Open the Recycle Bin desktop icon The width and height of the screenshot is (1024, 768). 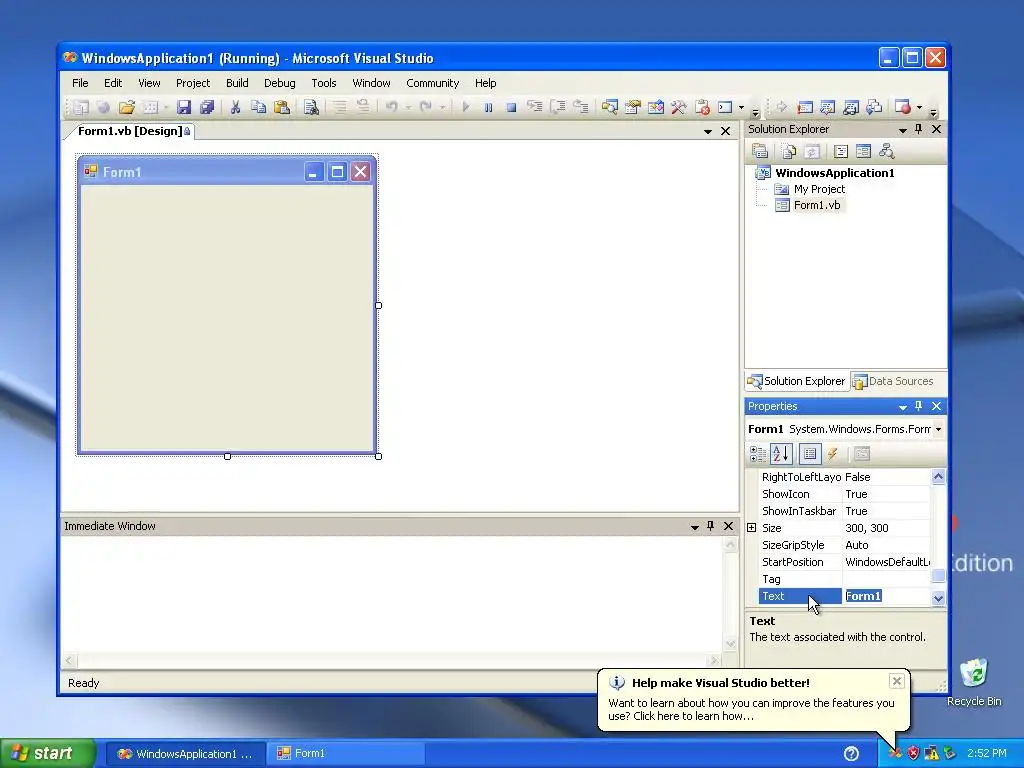[974, 682]
